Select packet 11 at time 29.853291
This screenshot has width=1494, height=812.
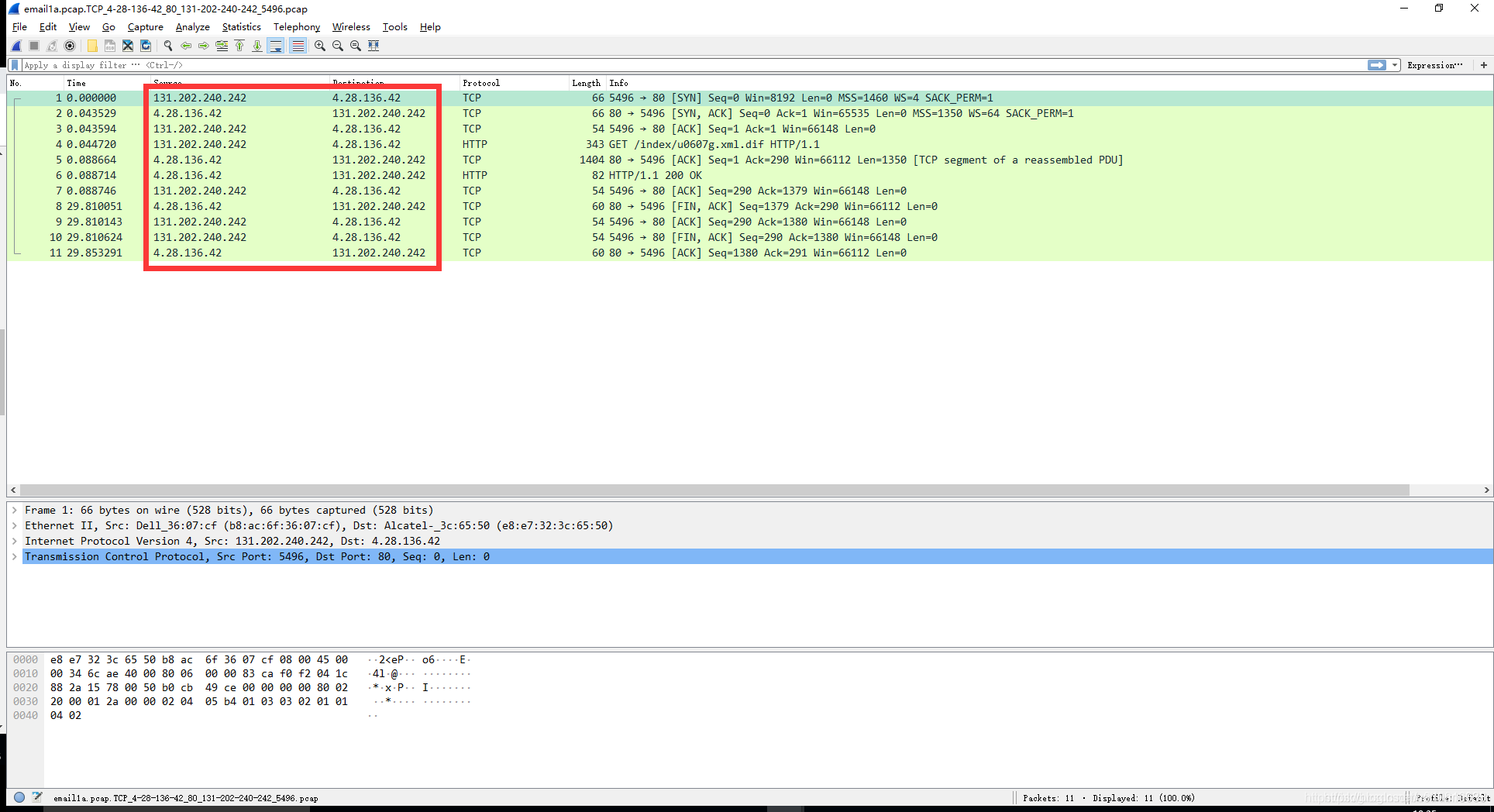[750, 253]
